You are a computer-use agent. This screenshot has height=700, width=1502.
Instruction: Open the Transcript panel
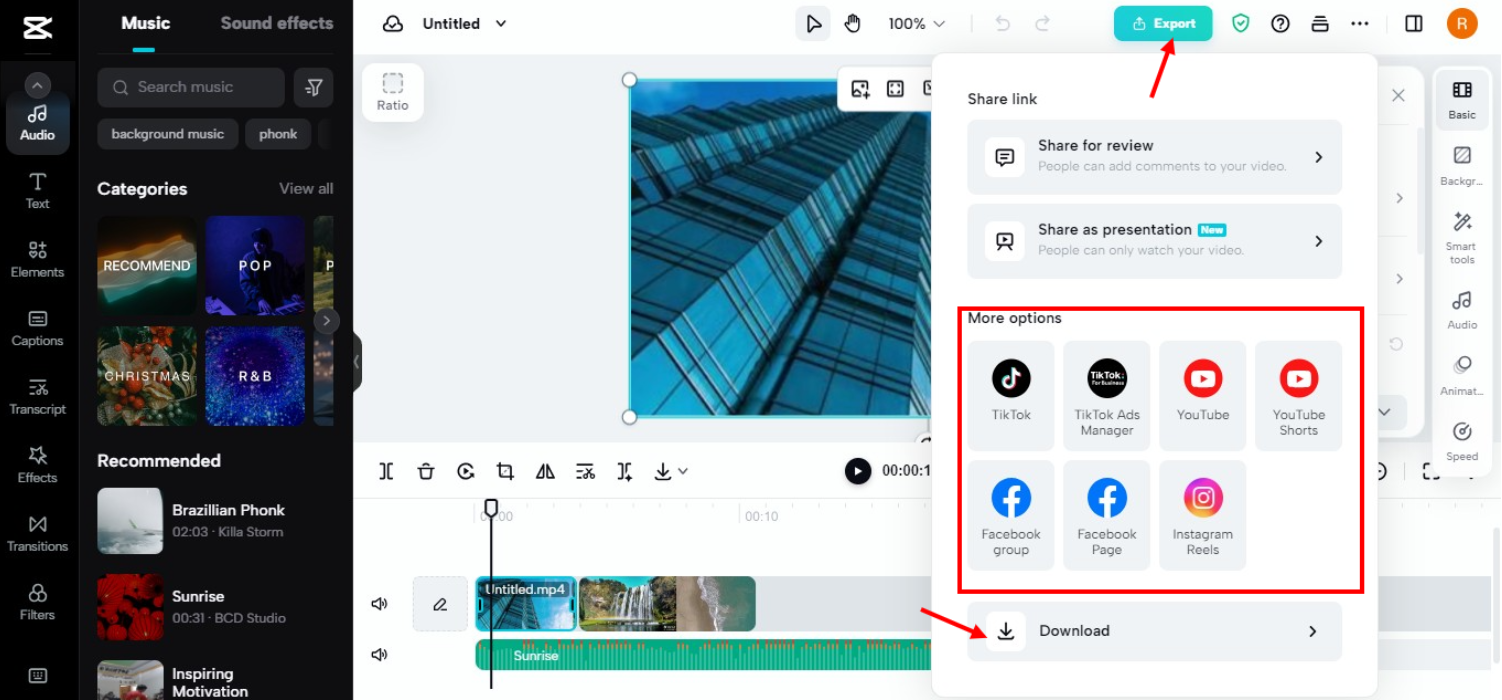point(38,396)
